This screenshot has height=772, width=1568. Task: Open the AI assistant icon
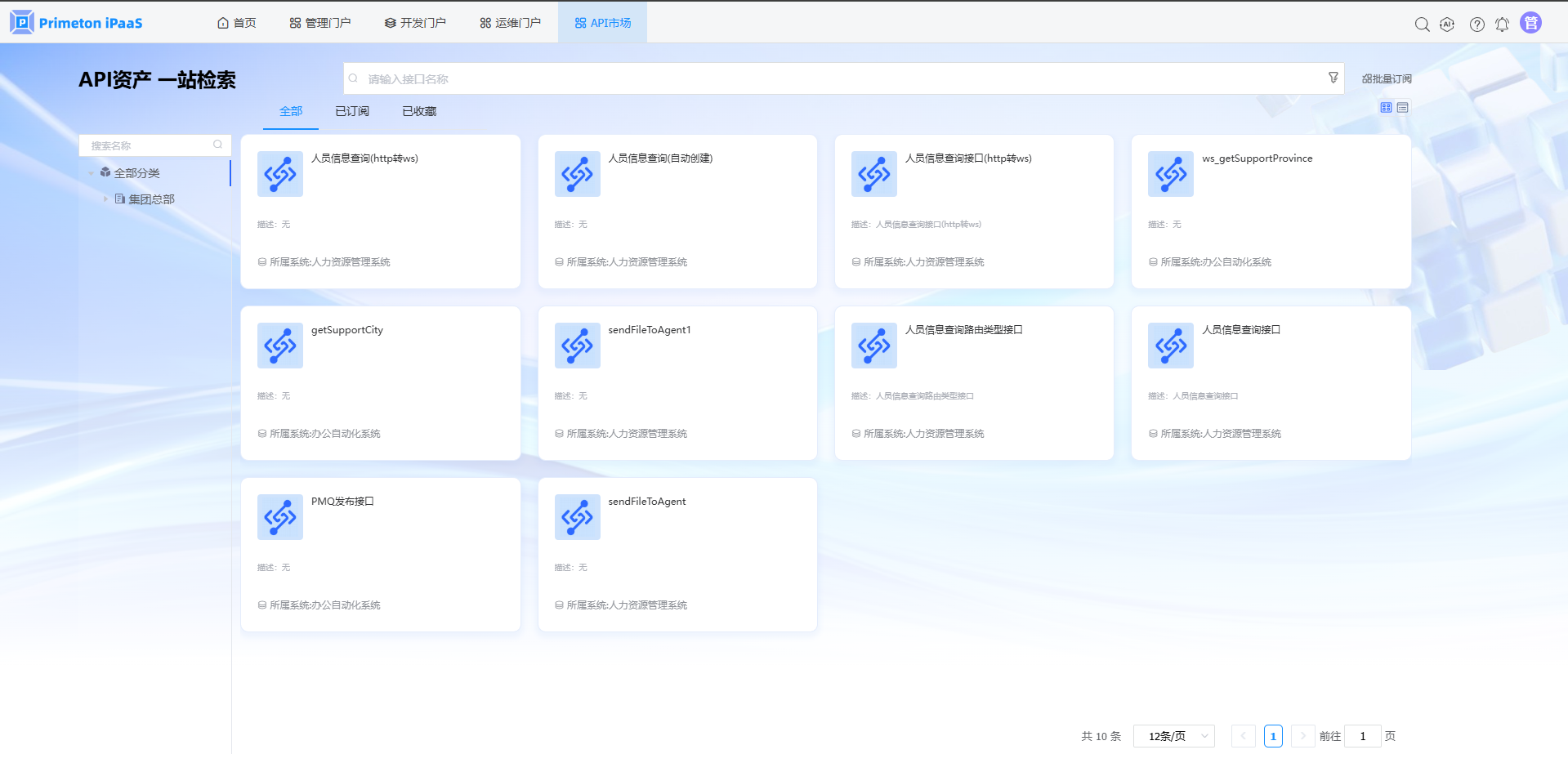1447,25
